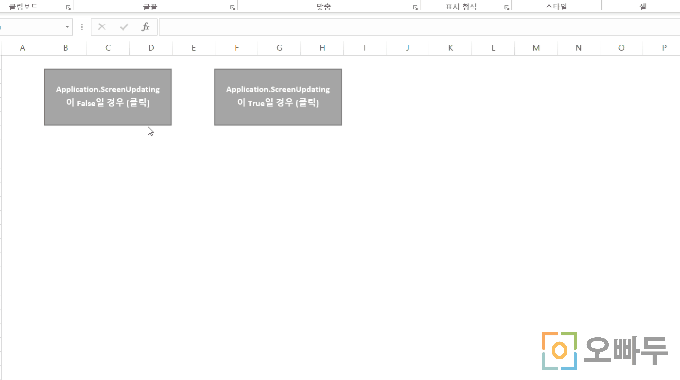Select column I header
The image size is (680, 380).
coord(365,48)
